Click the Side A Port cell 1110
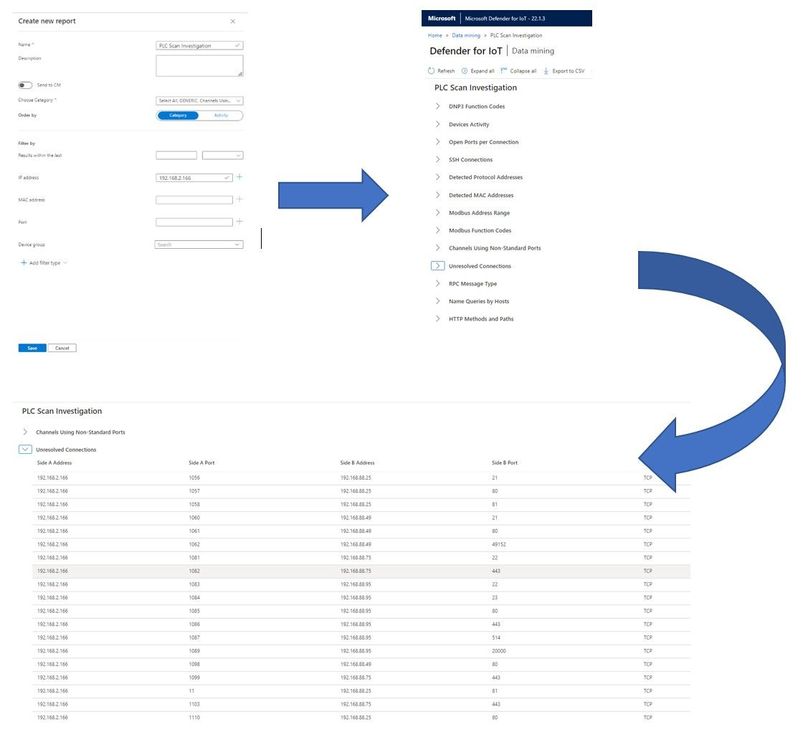803x745 pixels. [x=194, y=717]
